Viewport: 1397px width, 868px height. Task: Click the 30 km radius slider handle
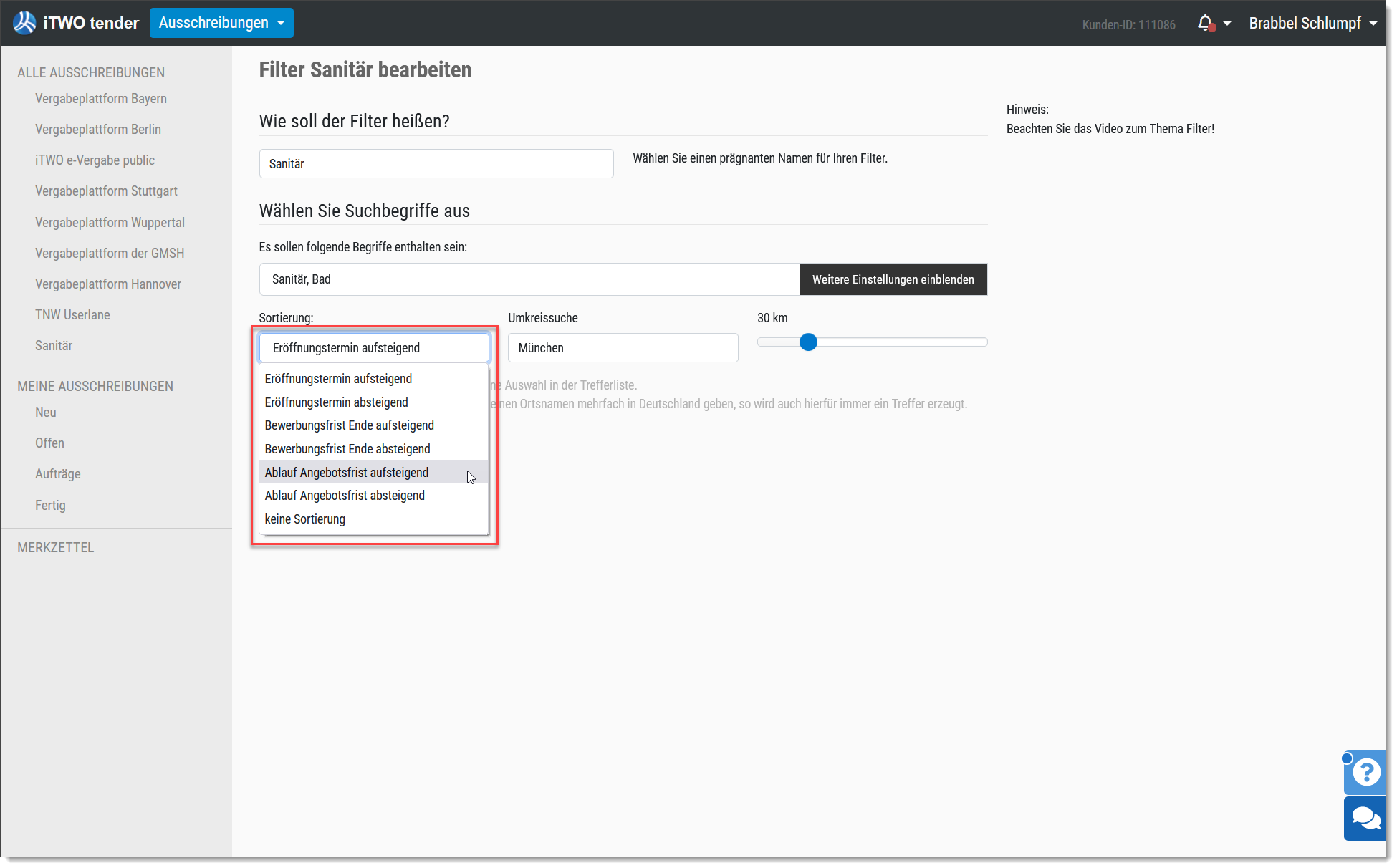(808, 342)
